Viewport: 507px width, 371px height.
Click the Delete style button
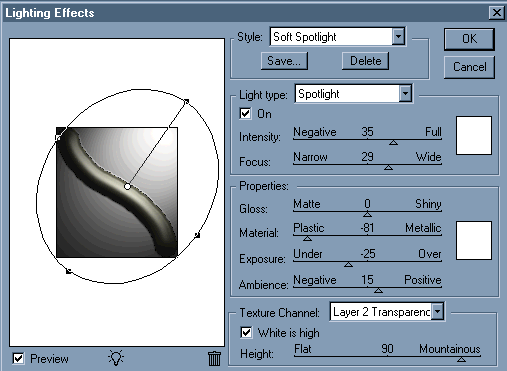(365, 61)
